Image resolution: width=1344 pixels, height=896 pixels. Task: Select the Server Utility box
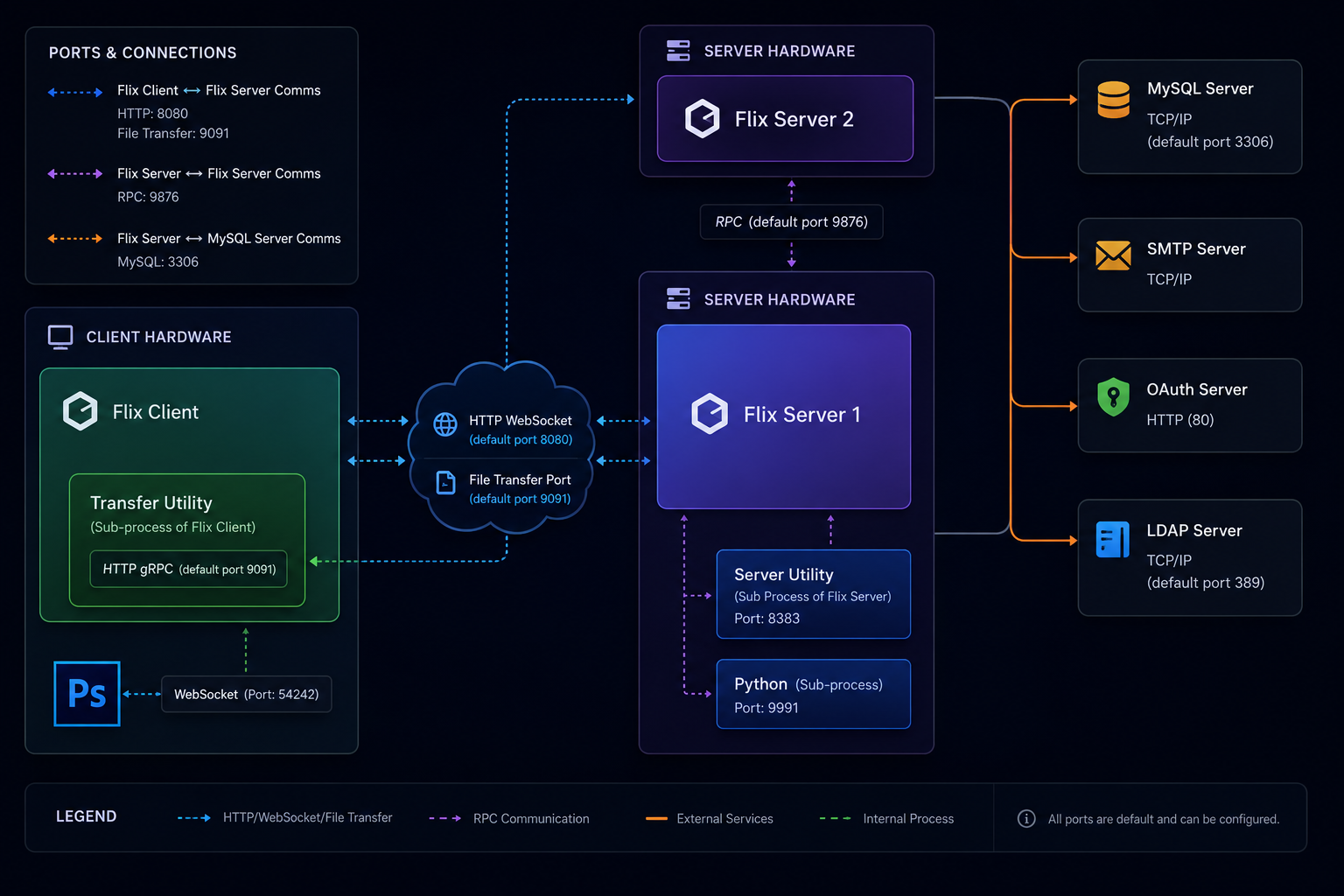813,594
